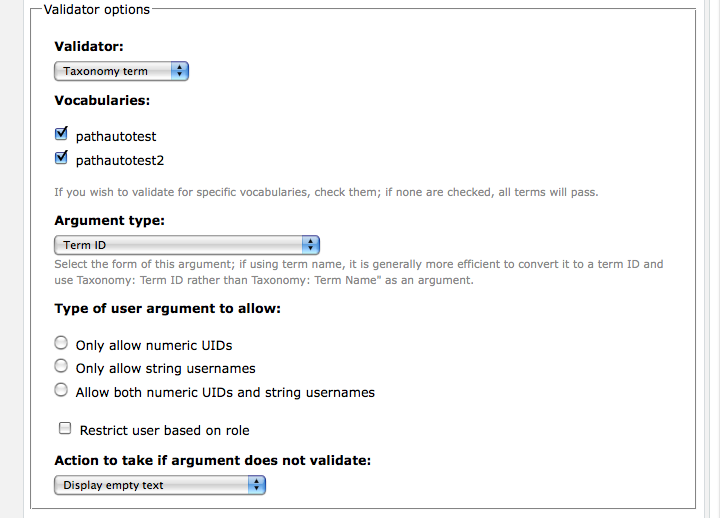The image size is (720, 518).
Task: Select the Only allow numeric UIDs radio button
Action: click(x=61, y=343)
